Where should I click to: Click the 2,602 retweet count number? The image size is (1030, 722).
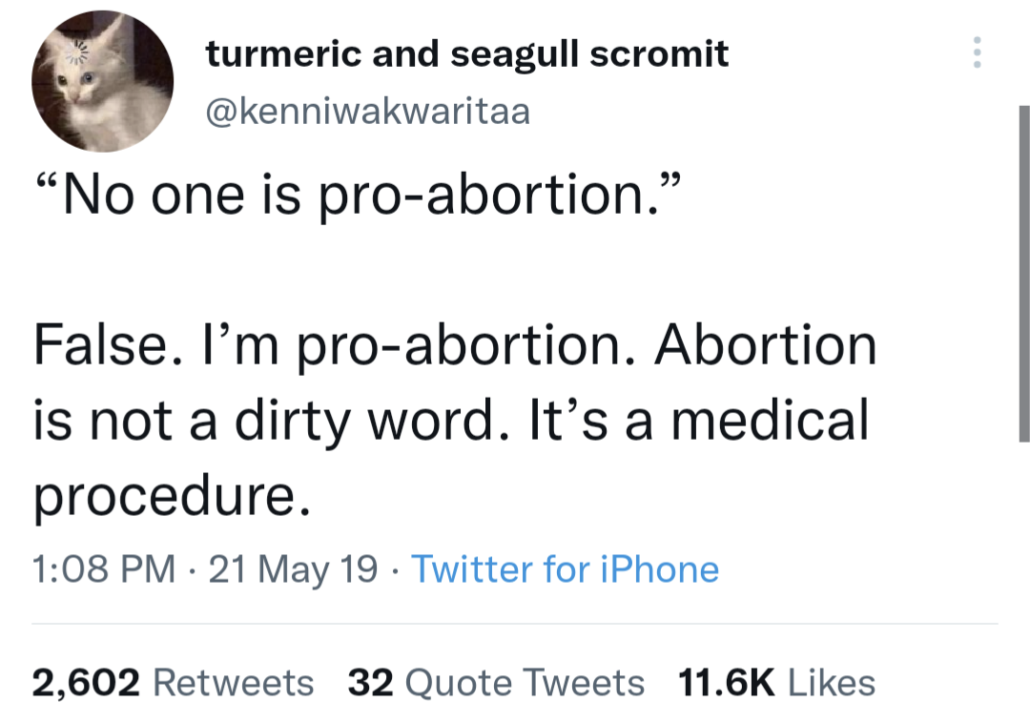[x=87, y=683]
